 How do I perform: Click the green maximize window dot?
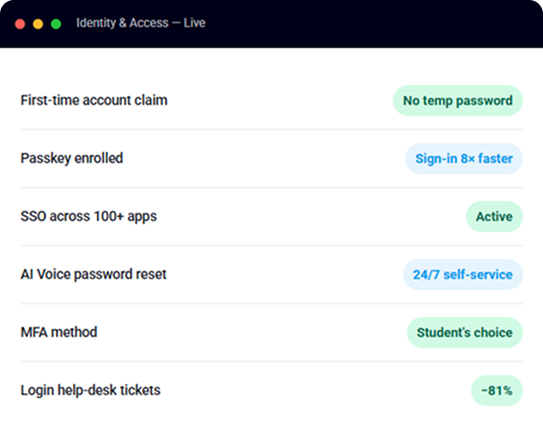tap(56, 24)
